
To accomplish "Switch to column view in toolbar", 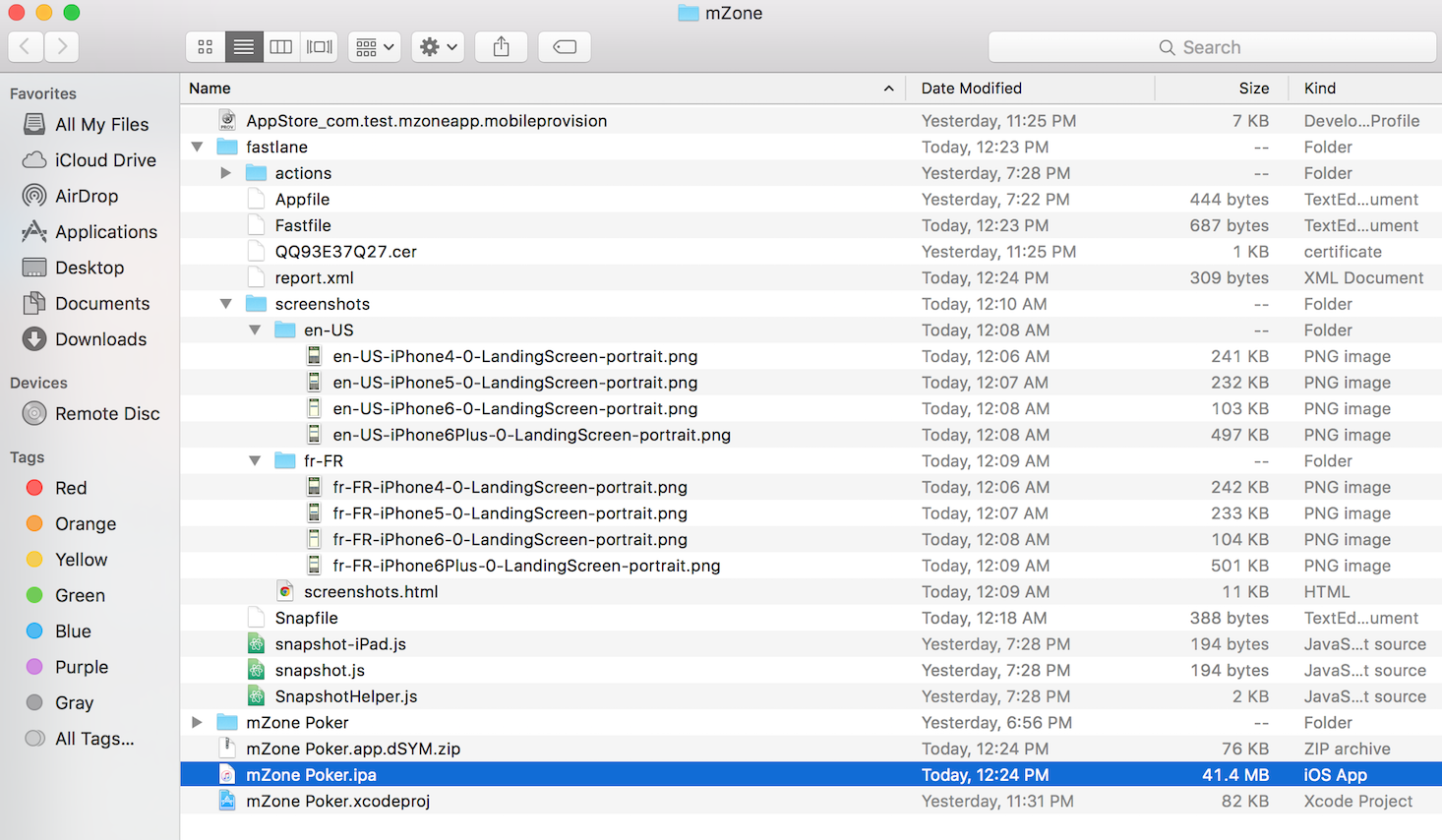I will pyautogui.click(x=281, y=46).
